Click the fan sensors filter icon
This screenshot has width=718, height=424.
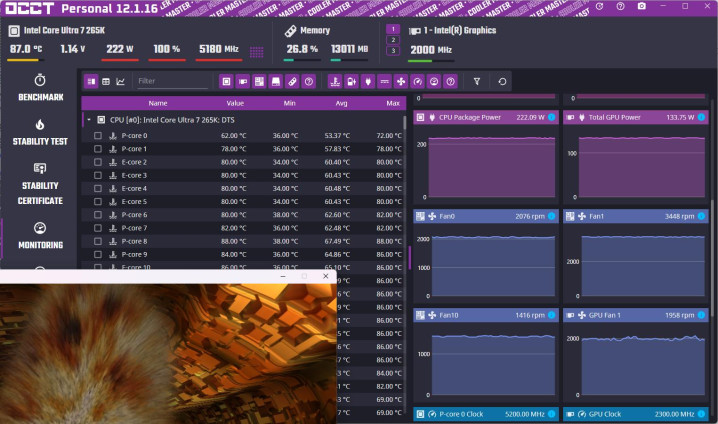[x=400, y=81]
